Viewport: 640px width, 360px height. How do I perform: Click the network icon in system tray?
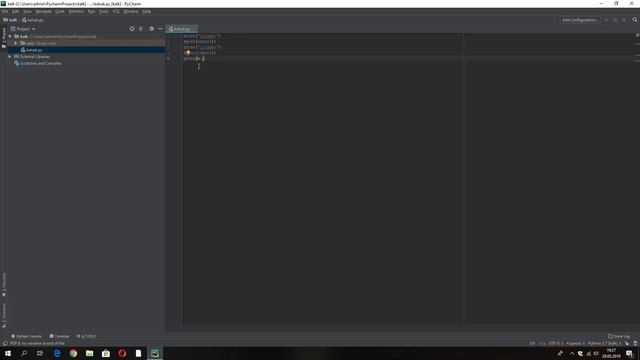[x=588, y=353]
